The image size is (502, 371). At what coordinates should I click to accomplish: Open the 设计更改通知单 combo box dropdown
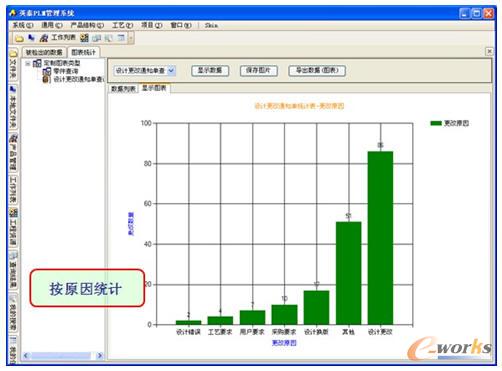pos(171,71)
